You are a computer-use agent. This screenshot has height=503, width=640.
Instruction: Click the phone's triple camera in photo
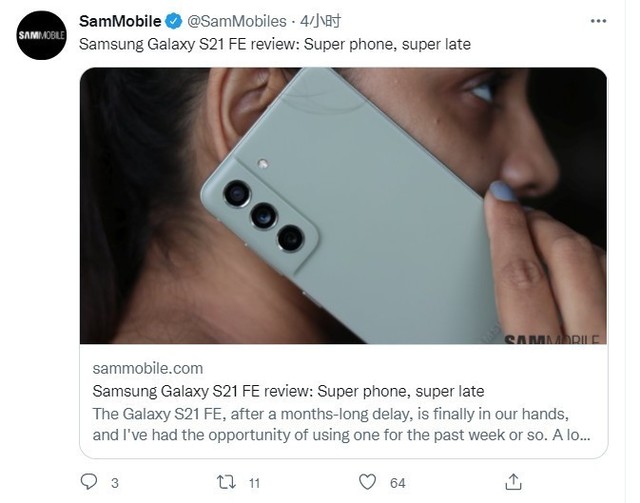tap(263, 214)
